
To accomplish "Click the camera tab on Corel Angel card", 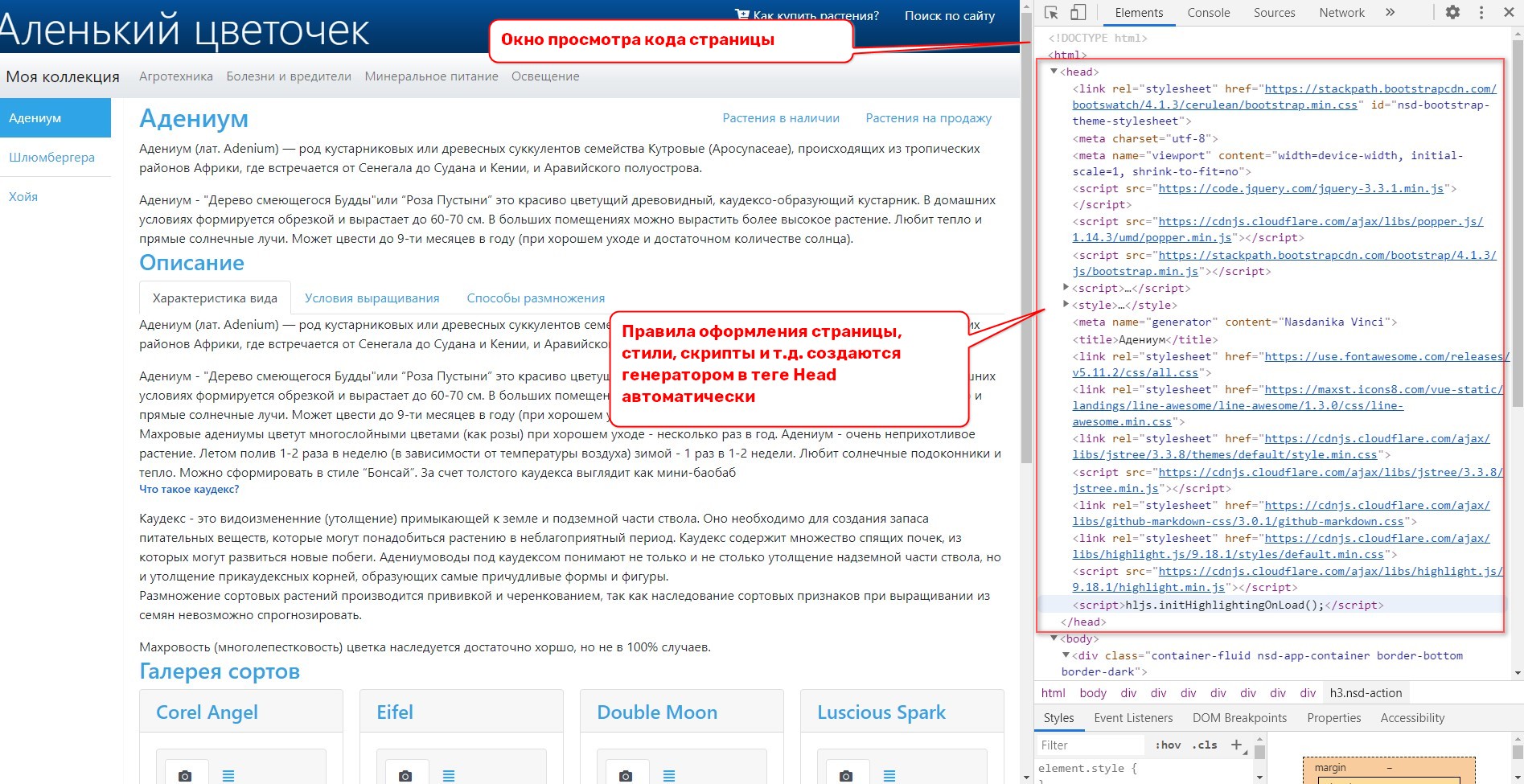I will tap(185, 774).
